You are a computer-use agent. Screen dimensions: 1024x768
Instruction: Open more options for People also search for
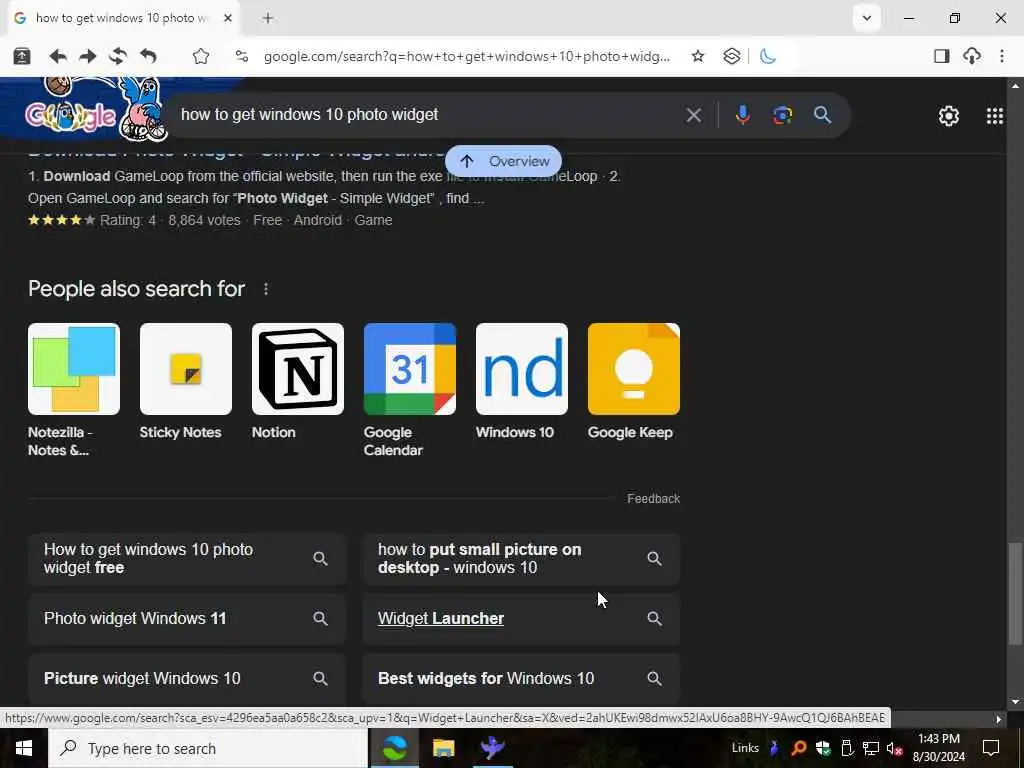click(266, 289)
